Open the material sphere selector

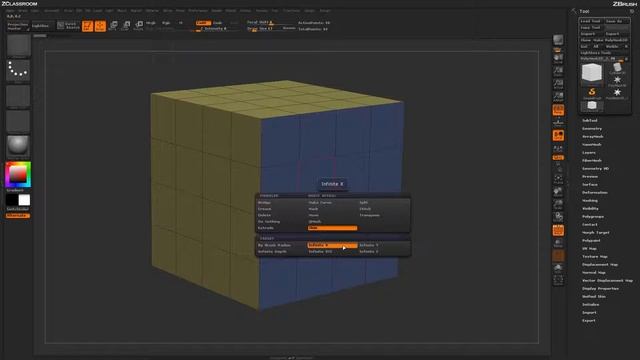[18, 147]
